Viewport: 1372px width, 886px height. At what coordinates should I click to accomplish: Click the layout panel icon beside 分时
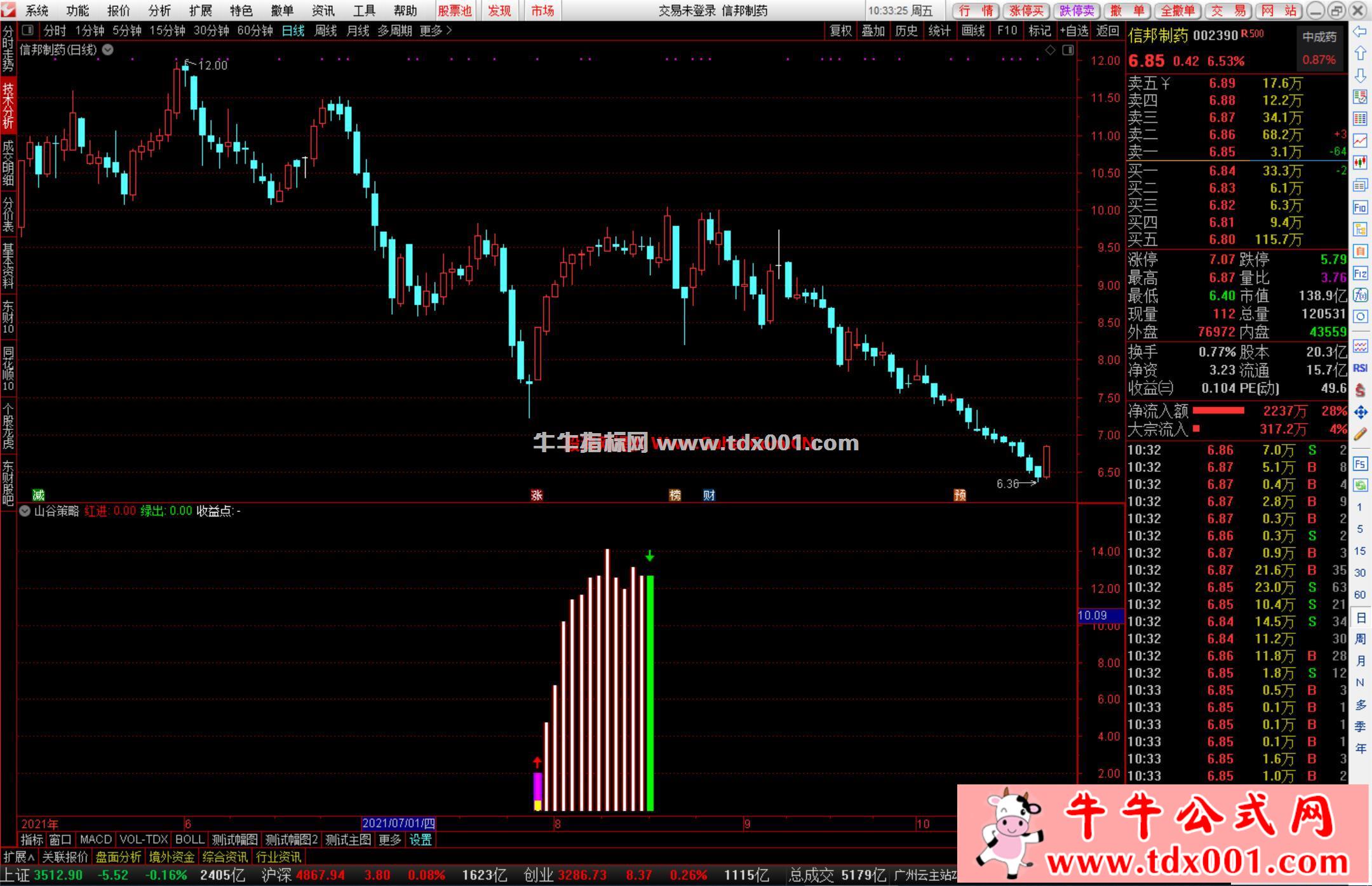pyautogui.click(x=27, y=30)
